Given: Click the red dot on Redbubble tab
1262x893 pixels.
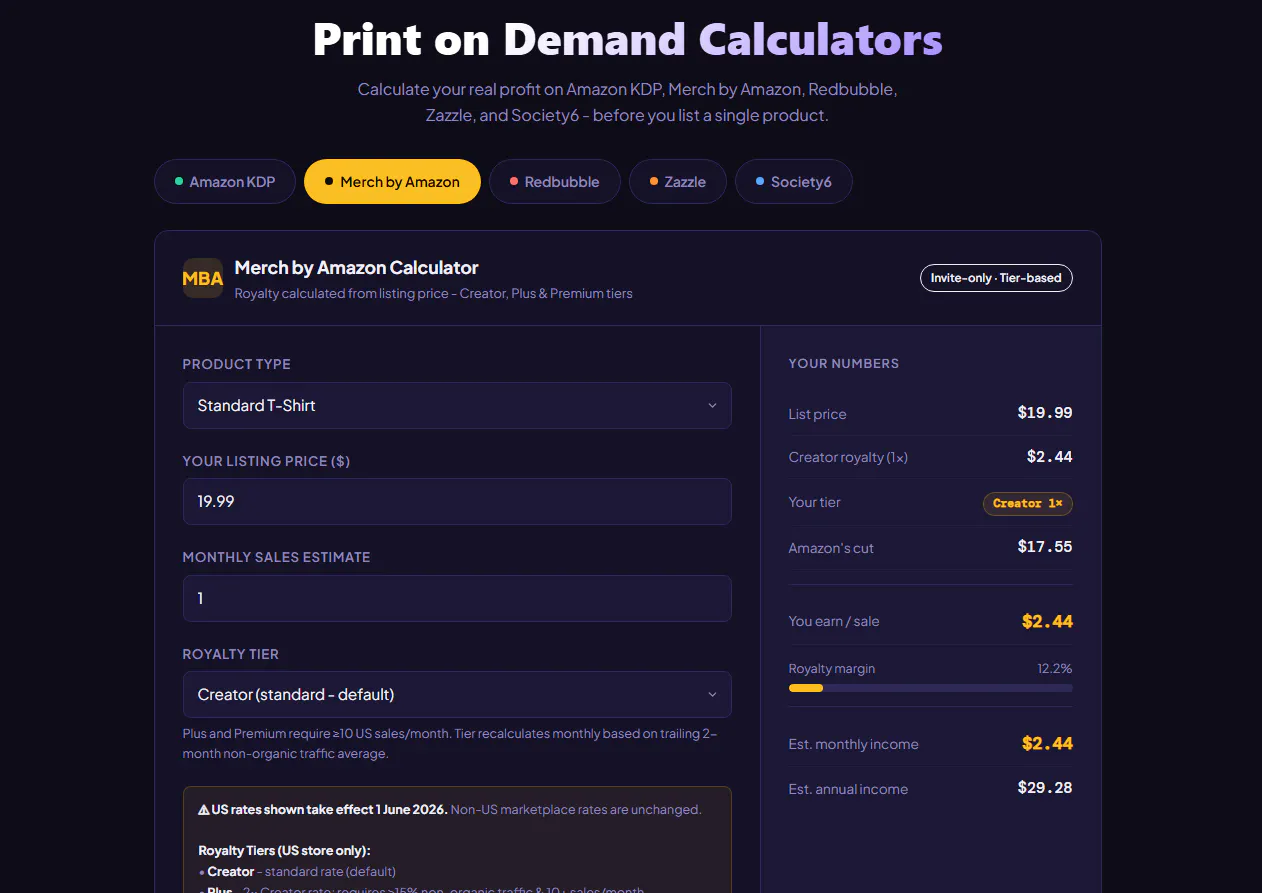Looking at the screenshot, I should click(x=514, y=182).
